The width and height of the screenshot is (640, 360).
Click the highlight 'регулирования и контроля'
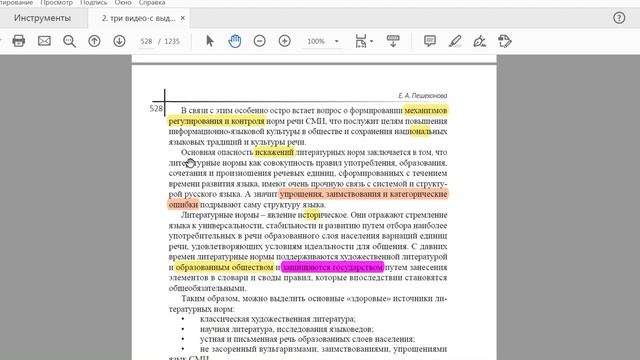click(x=216, y=121)
